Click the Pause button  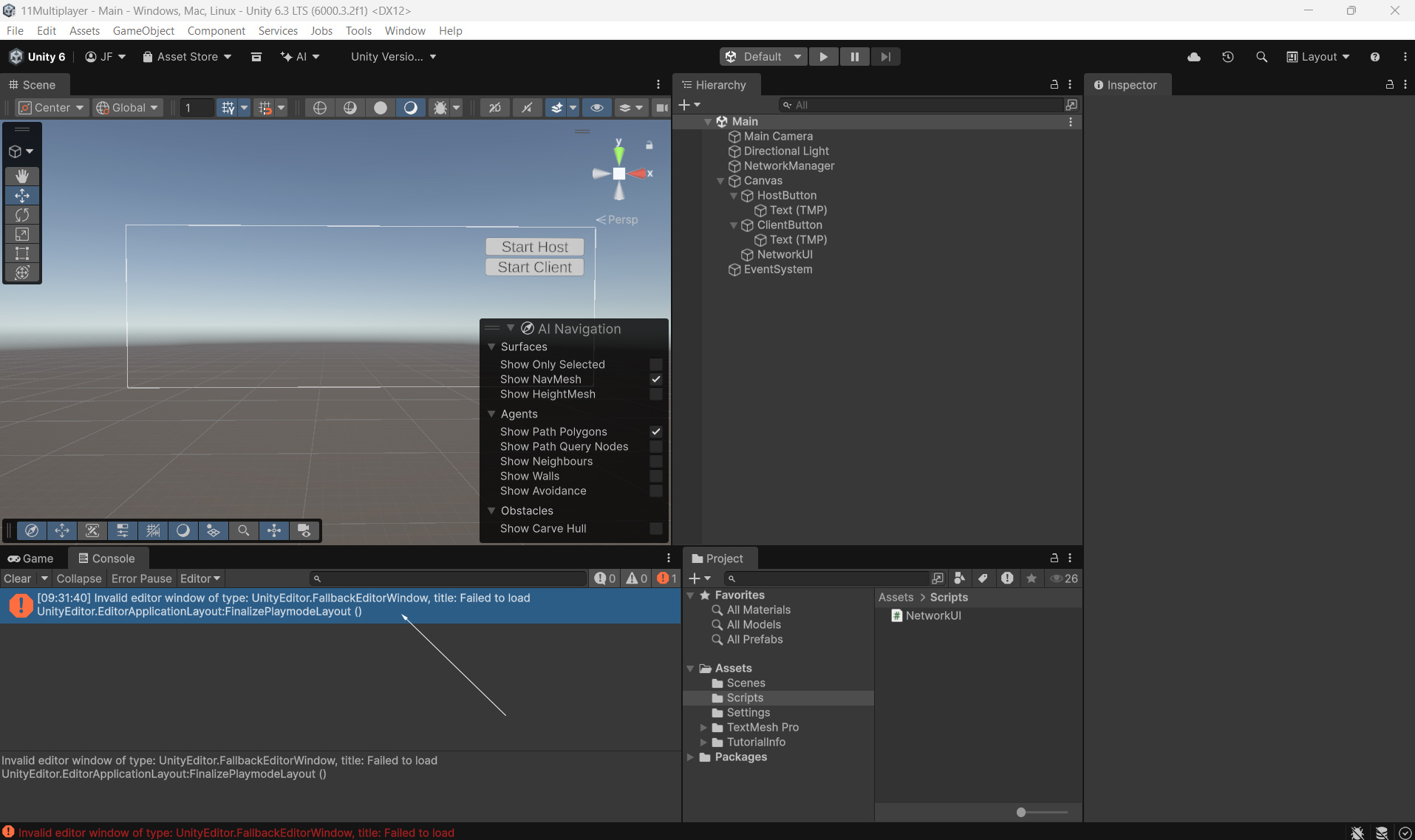(854, 57)
